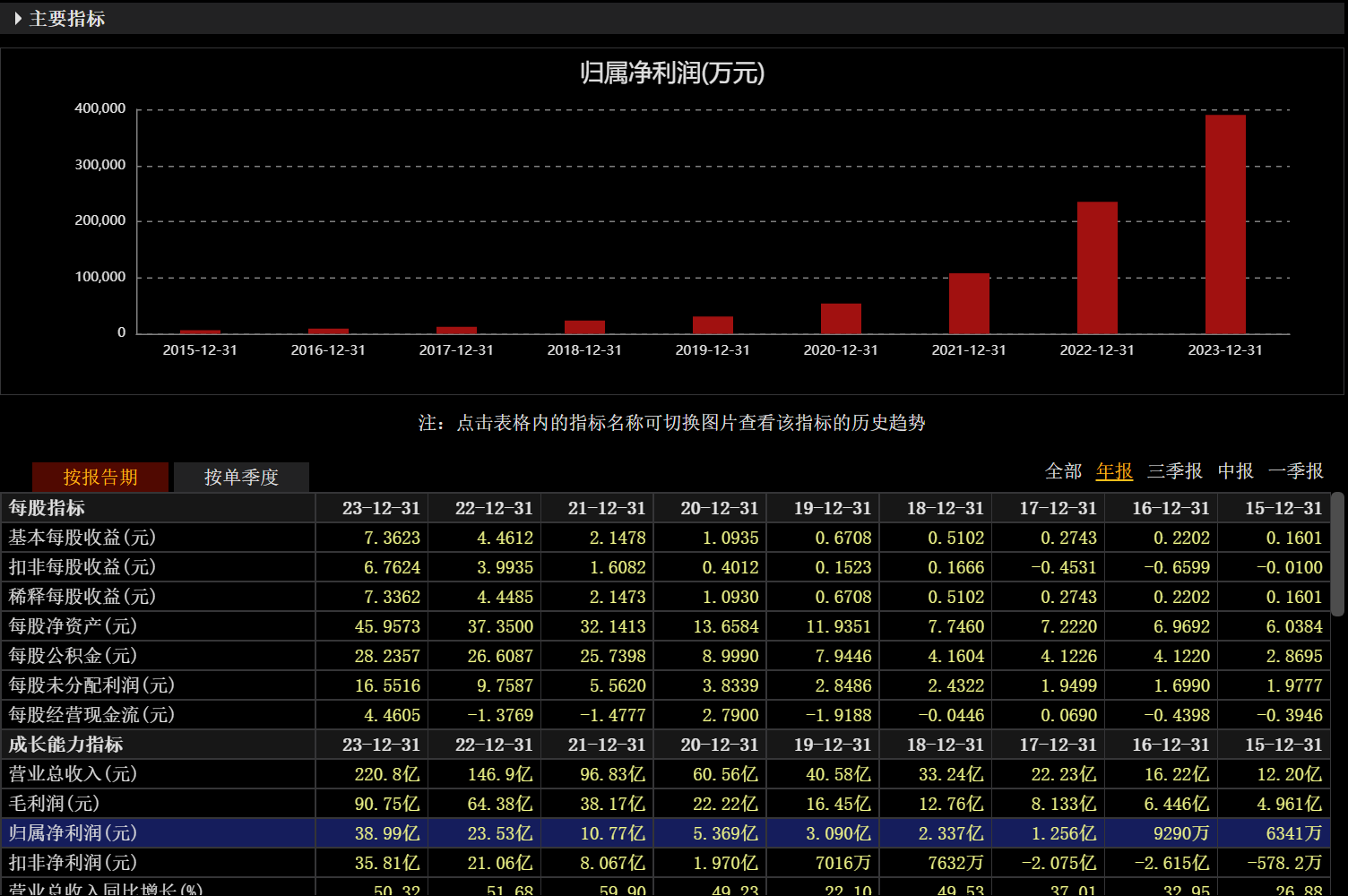The width and height of the screenshot is (1348, 896).
Task: Click the 2021-12-31 chart bar
Action: click(x=969, y=304)
